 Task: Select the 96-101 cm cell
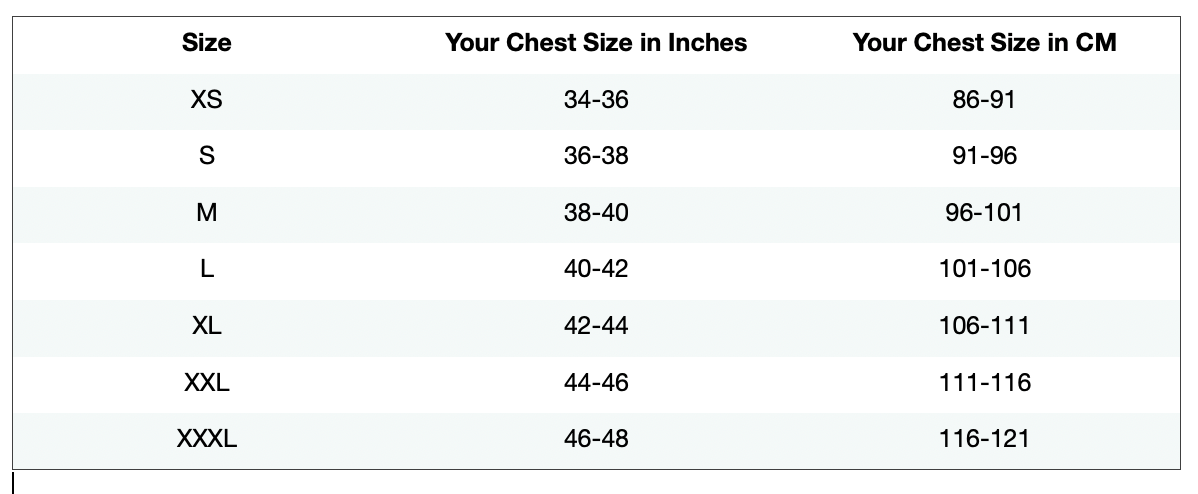click(x=984, y=213)
